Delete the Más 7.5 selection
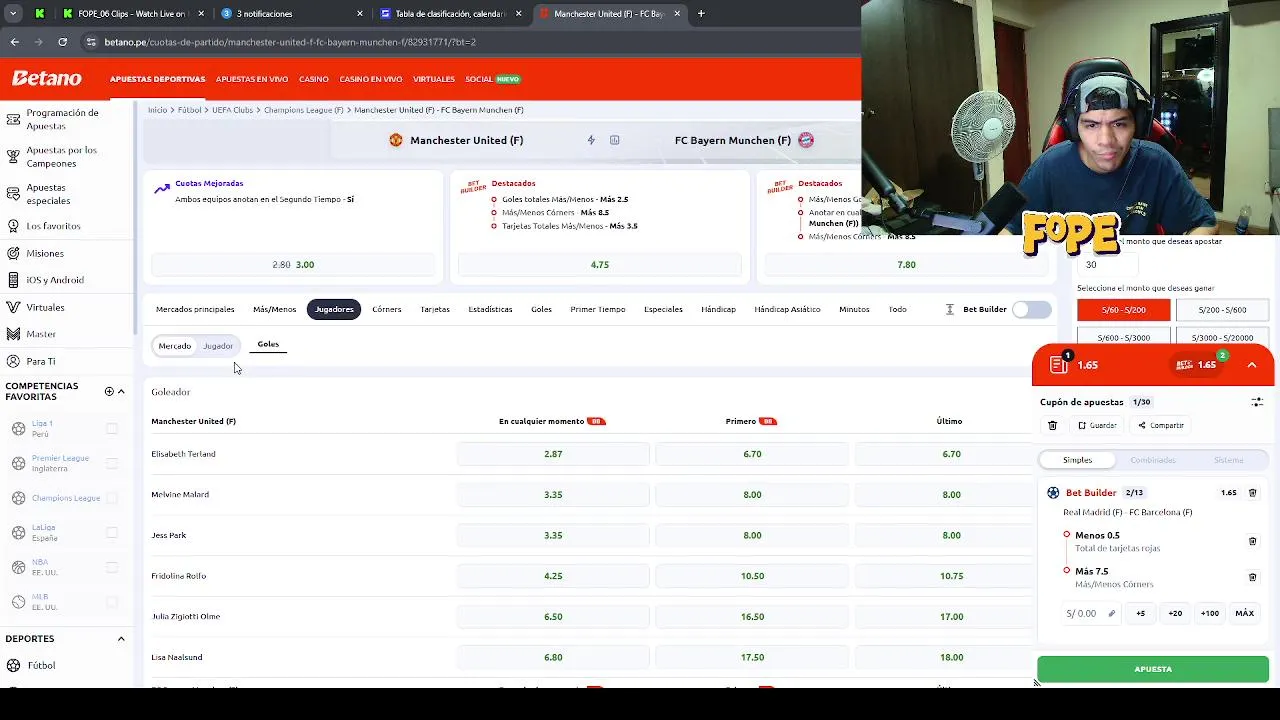The height and width of the screenshot is (720, 1280). coord(1252,577)
